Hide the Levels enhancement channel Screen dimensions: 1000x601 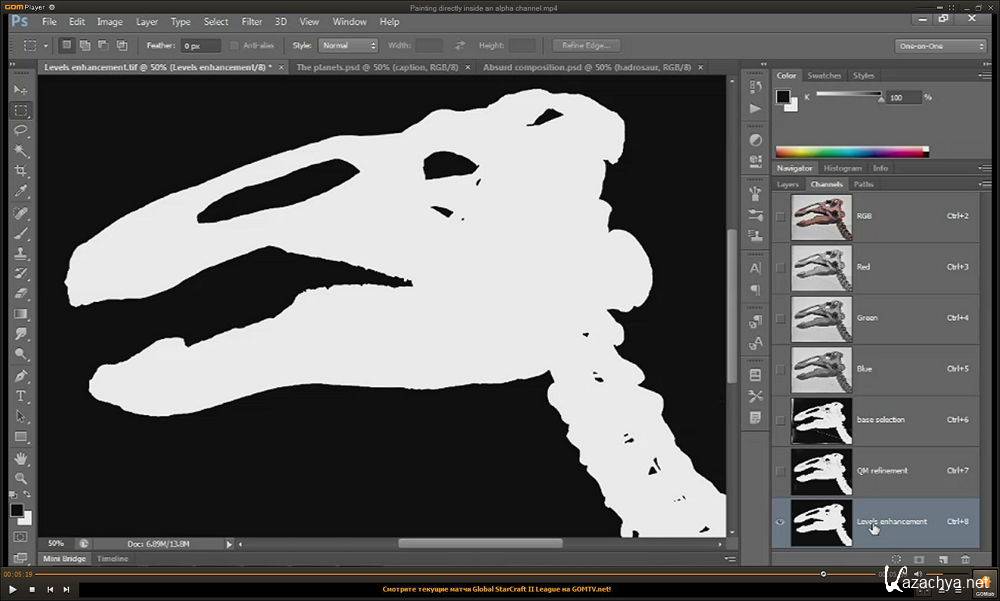point(780,522)
